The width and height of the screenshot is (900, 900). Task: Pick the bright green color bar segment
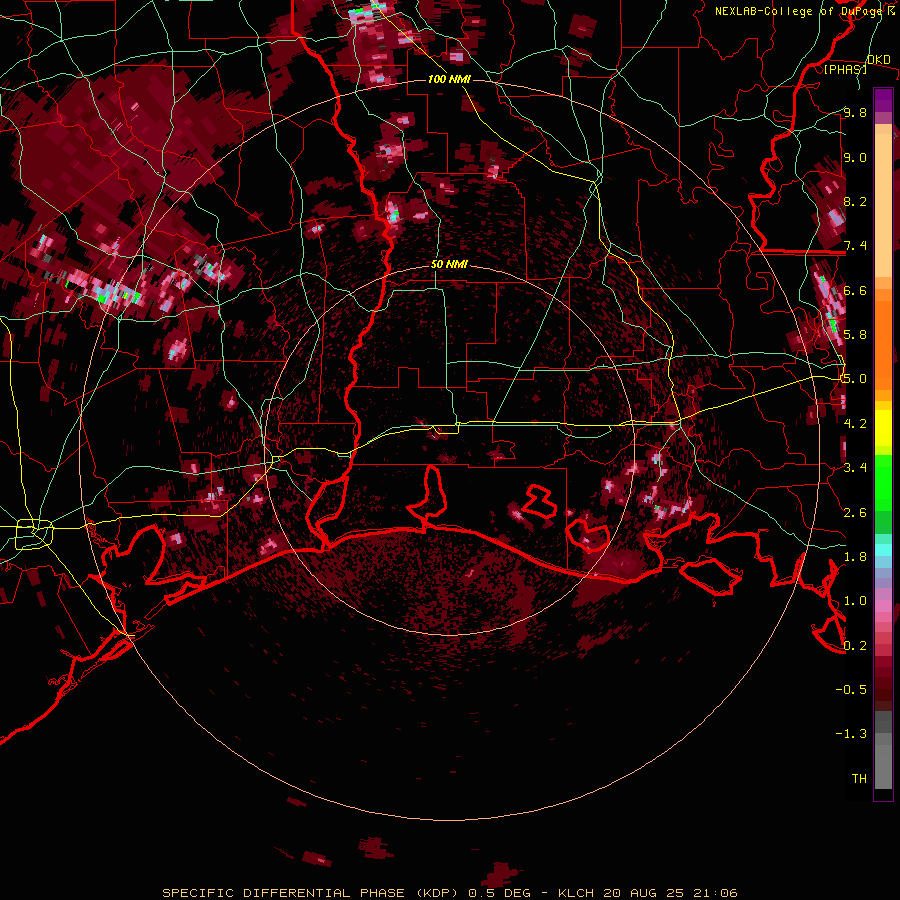click(x=883, y=482)
